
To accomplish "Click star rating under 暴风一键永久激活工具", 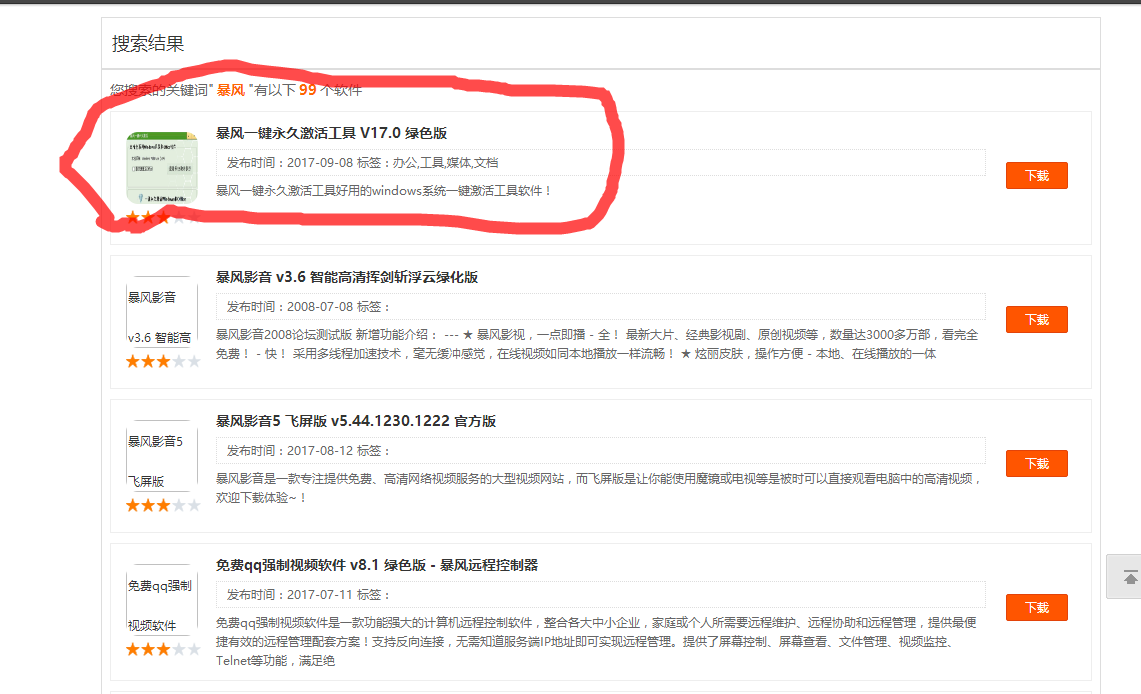I will [162, 218].
